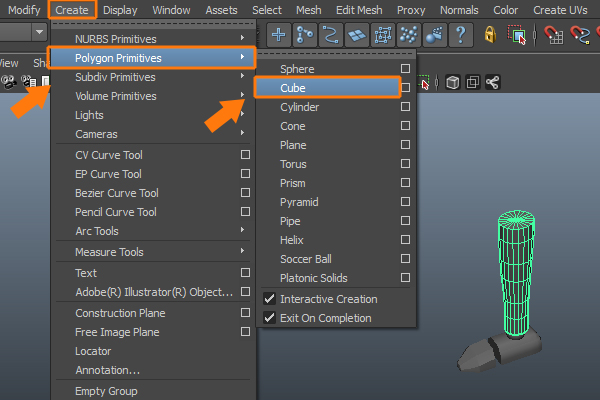Click the select camera panel icon
600x400 pixels.
(8, 81)
